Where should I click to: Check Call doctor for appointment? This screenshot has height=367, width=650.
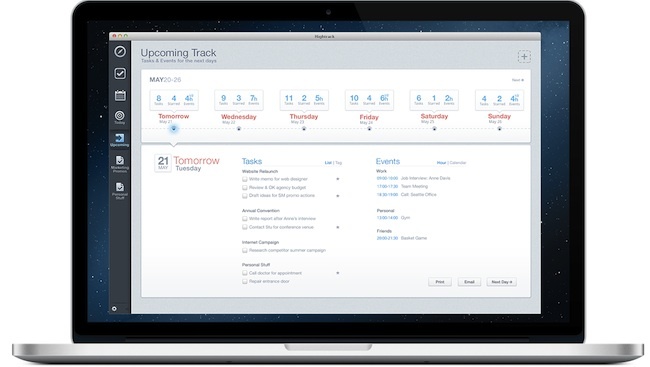pos(245,273)
